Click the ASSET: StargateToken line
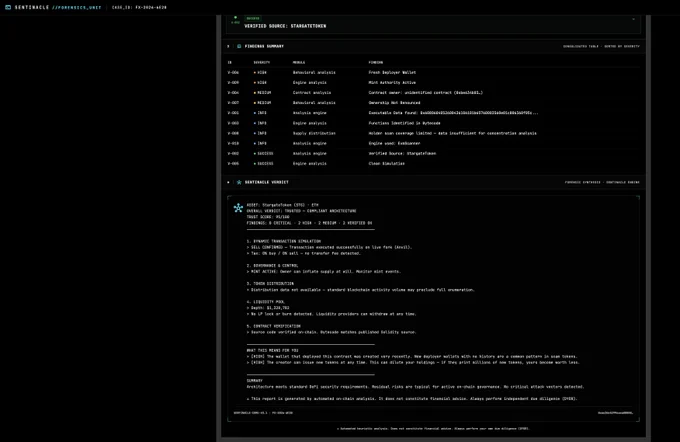The height and width of the screenshot is (442, 680). [x=282, y=205]
